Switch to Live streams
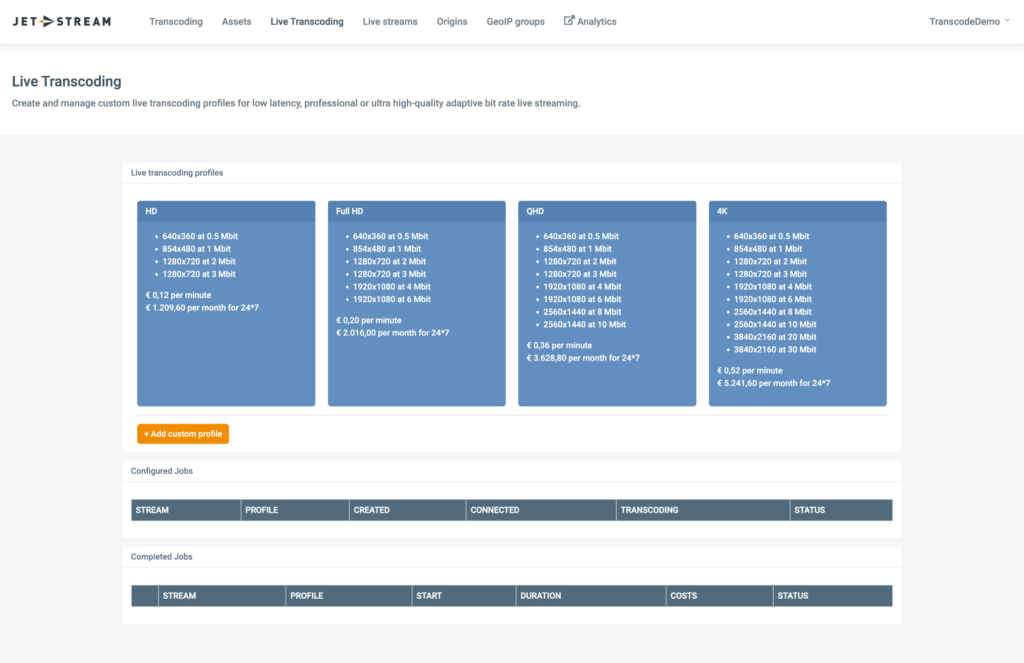The width and height of the screenshot is (1024, 663). (x=389, y=21)
